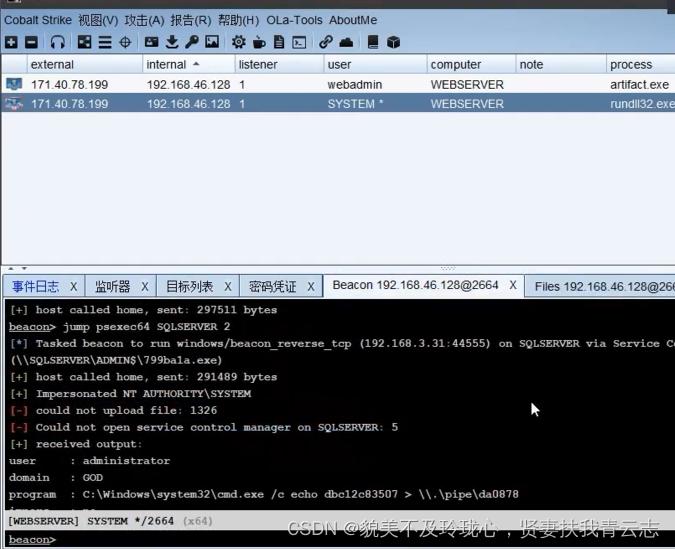Close the 目标列表 tab
Screen dimensions: 675x549
pos(228,287)
